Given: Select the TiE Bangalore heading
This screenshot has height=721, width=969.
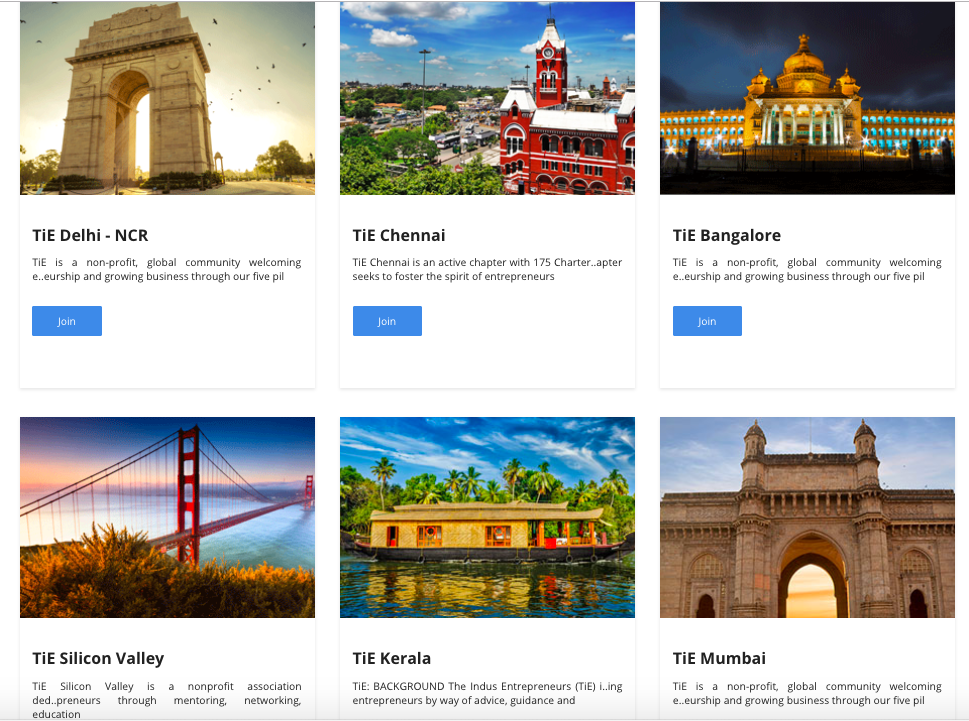Looking at the screenshot, I should [x=727, y=235].
